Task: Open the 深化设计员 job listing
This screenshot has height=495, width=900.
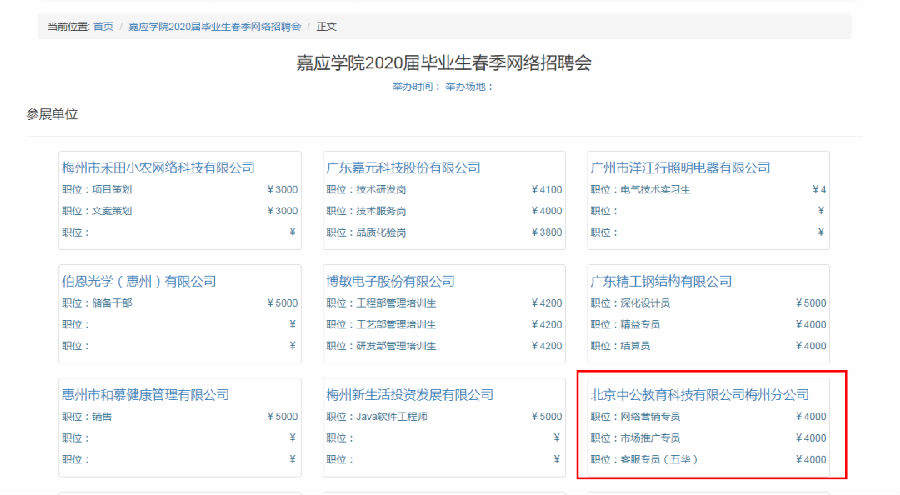Action: coord(646,302)
